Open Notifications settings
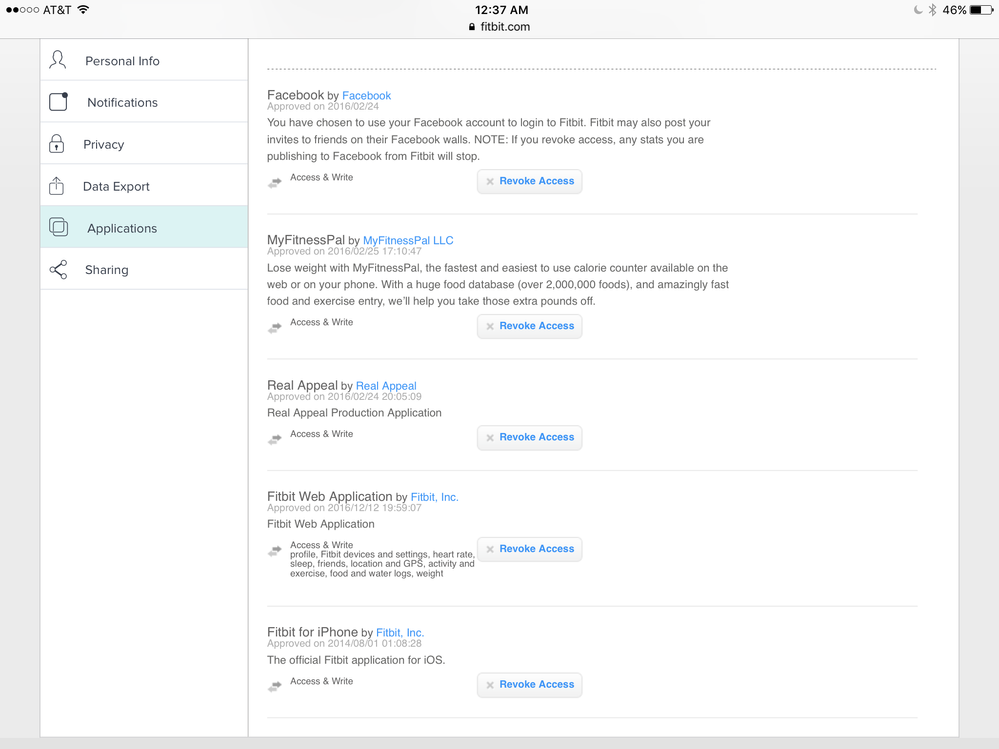 (144, 101)
